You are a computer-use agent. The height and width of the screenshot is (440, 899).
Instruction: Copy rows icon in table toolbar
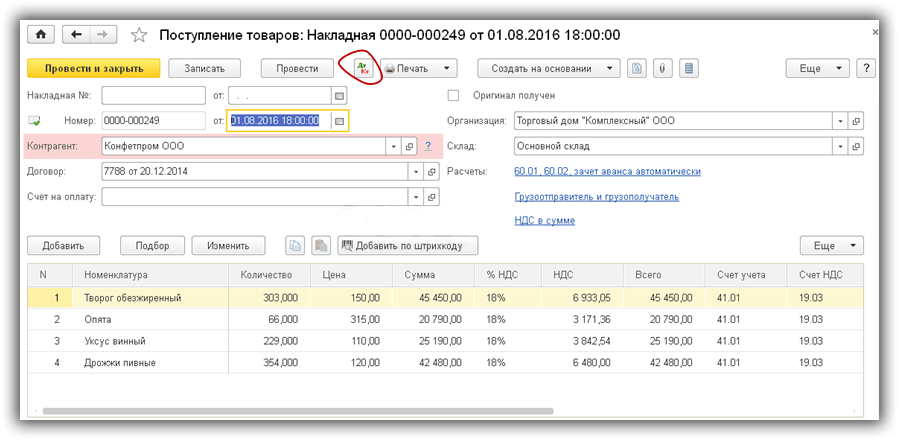(295, 246)
